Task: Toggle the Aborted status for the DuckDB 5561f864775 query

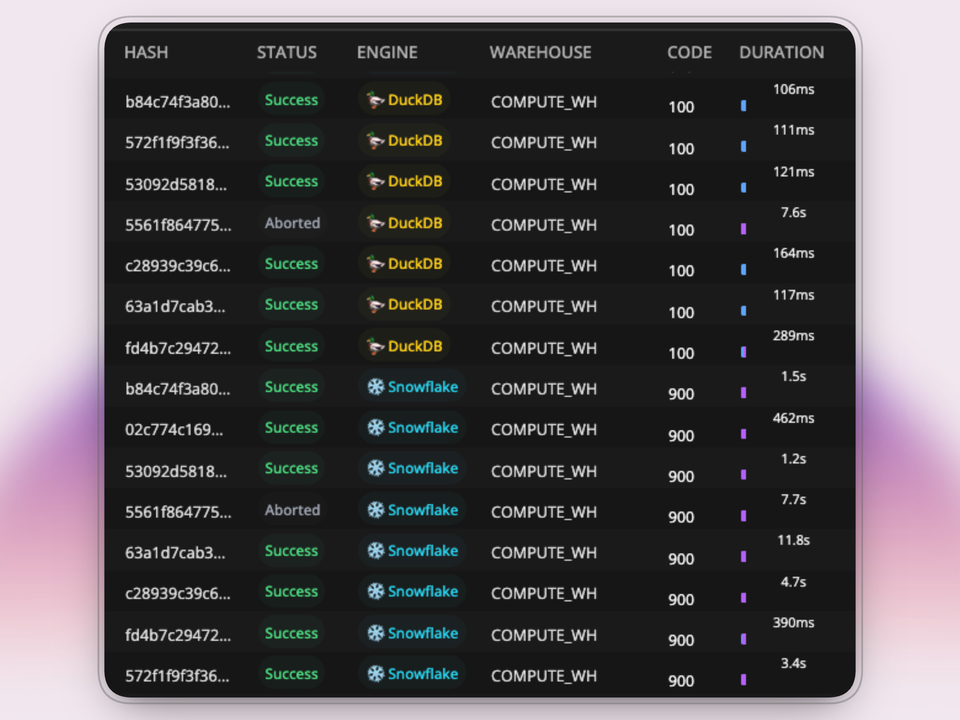Action: (x=292, y=223)
